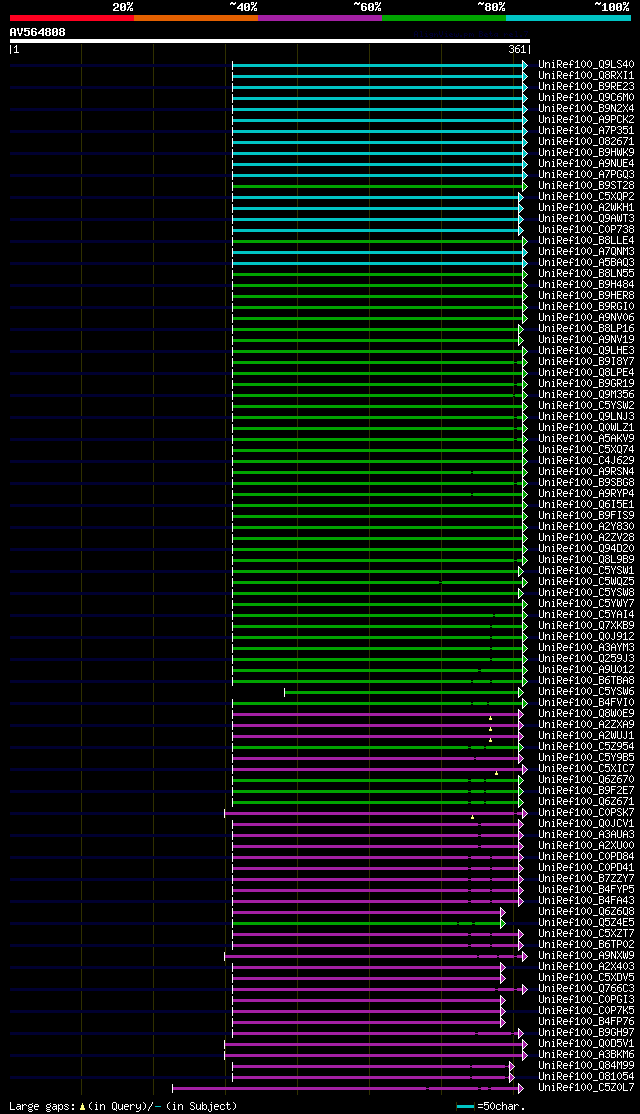Click the cyan alignment bar for UniRef100_A2WKH1
This screenshot has height=1114, width=640.
click(x=377, y=208)
